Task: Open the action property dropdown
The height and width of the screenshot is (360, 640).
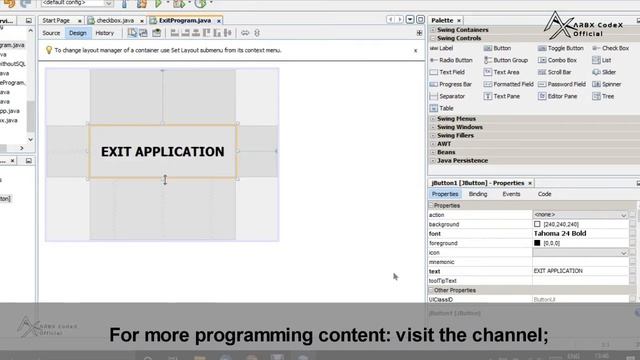Action: [623, 215]
